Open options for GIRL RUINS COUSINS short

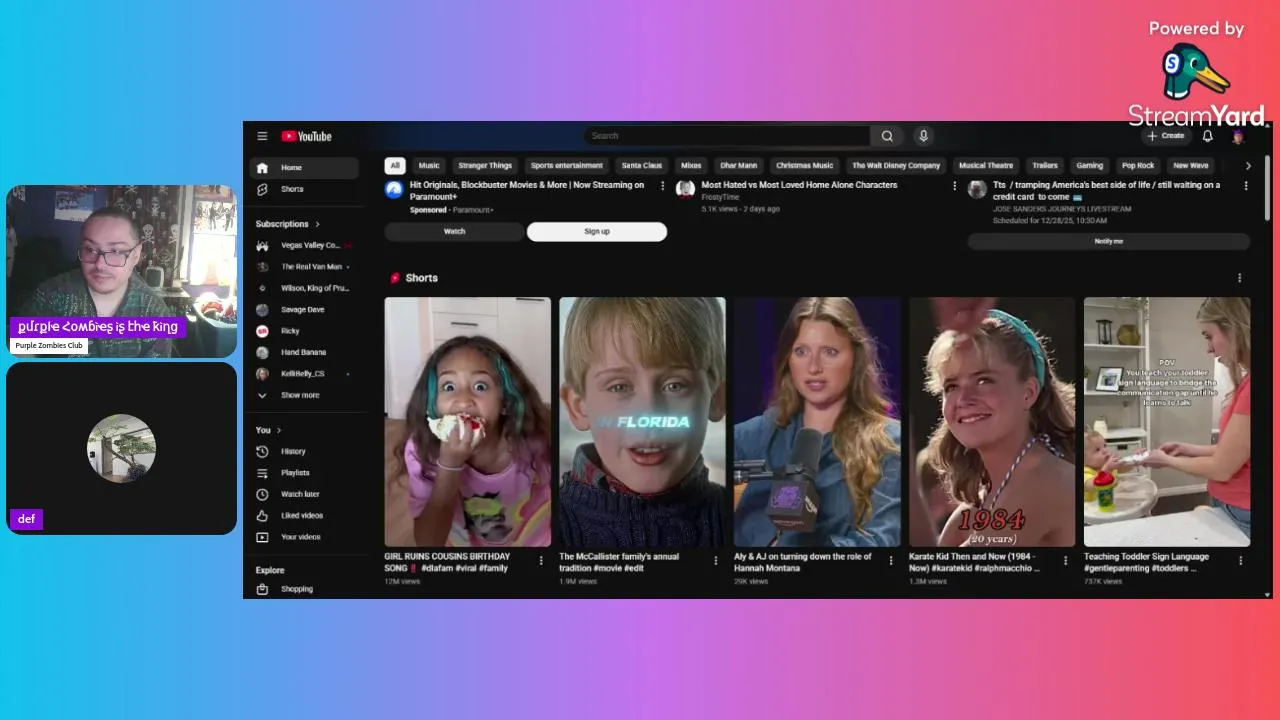pos(541,561)
